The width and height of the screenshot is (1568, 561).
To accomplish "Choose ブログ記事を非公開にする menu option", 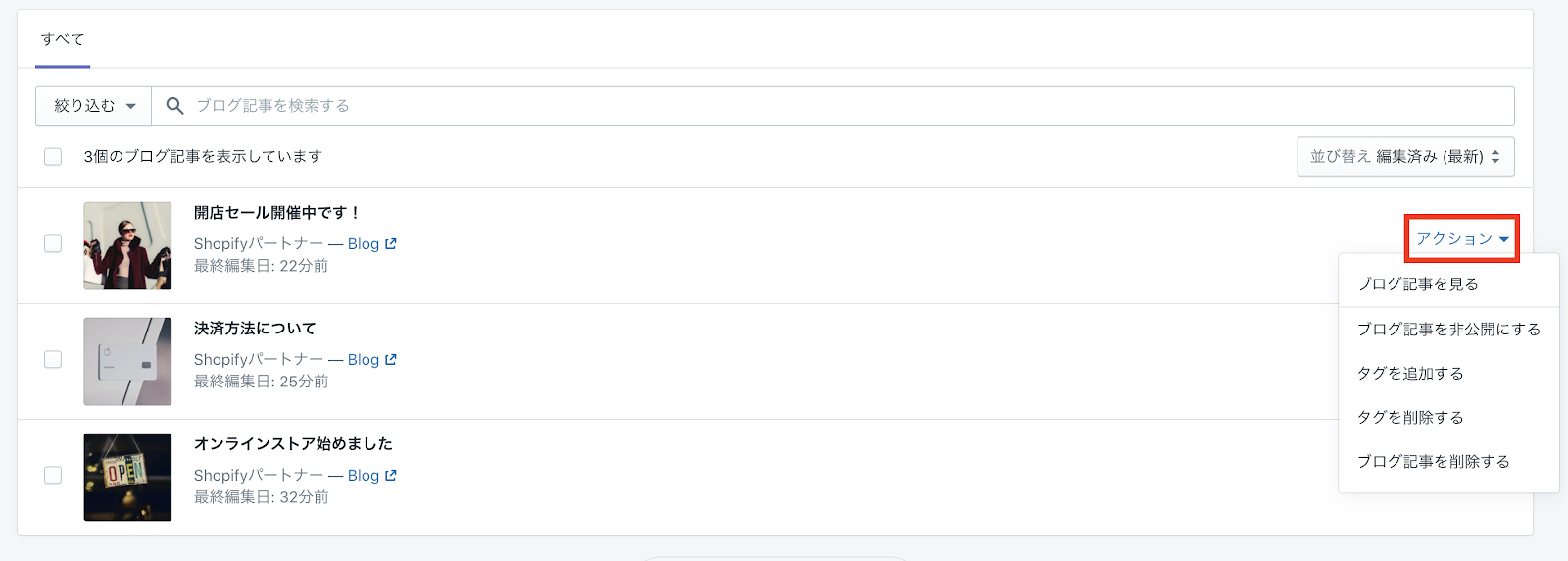I will tap(1447, 330).
